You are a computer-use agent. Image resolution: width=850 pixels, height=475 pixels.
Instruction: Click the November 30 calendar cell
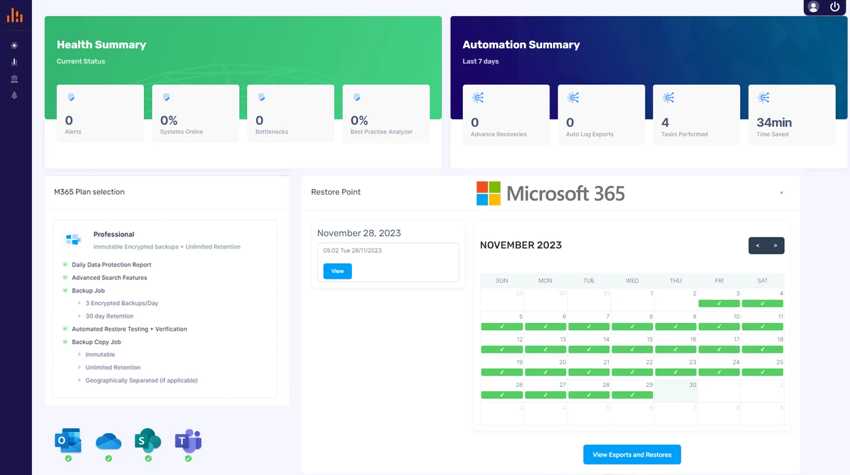coord(675,390)
